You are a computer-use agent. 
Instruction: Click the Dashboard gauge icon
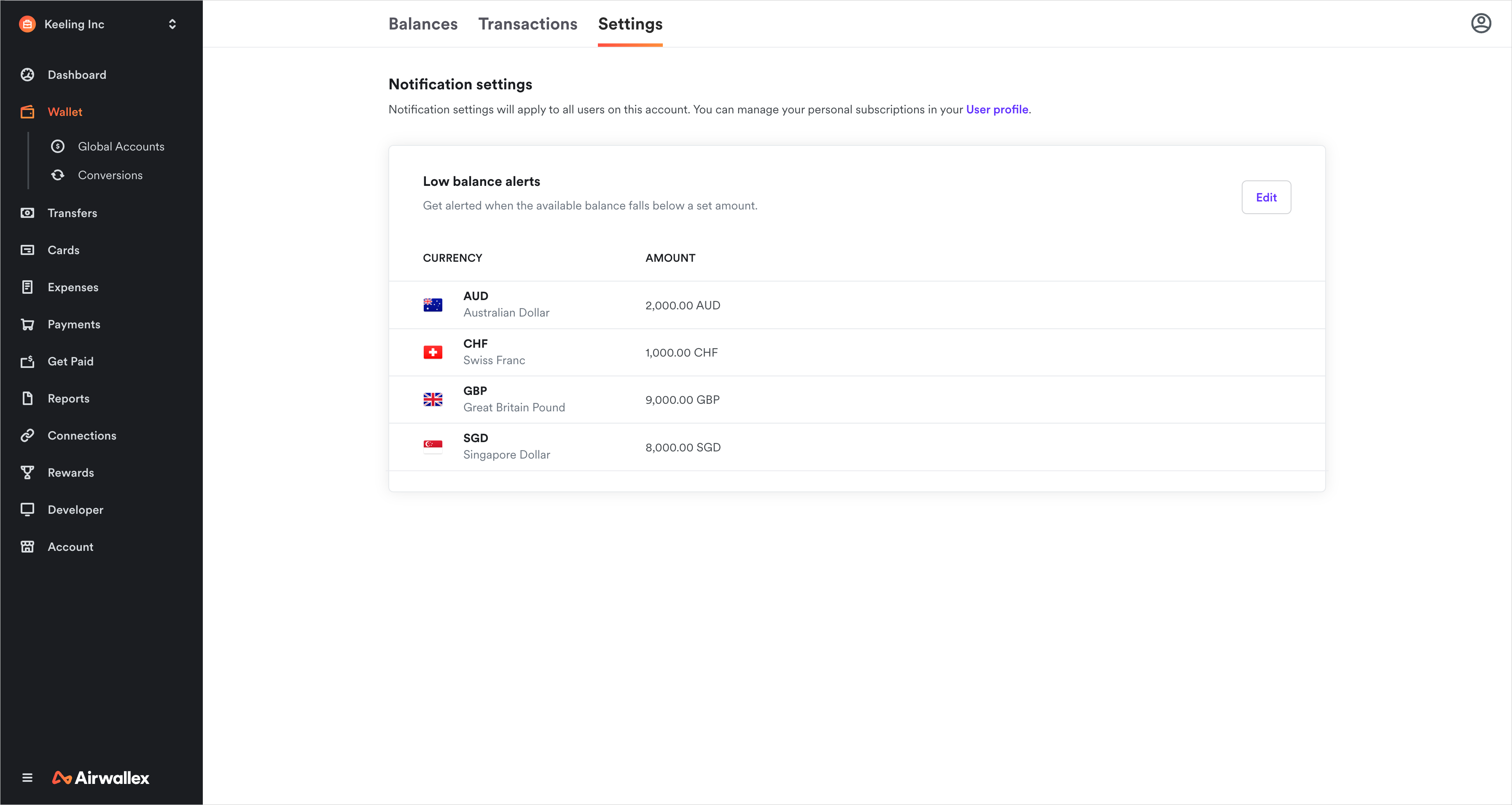tap(27, 75)
